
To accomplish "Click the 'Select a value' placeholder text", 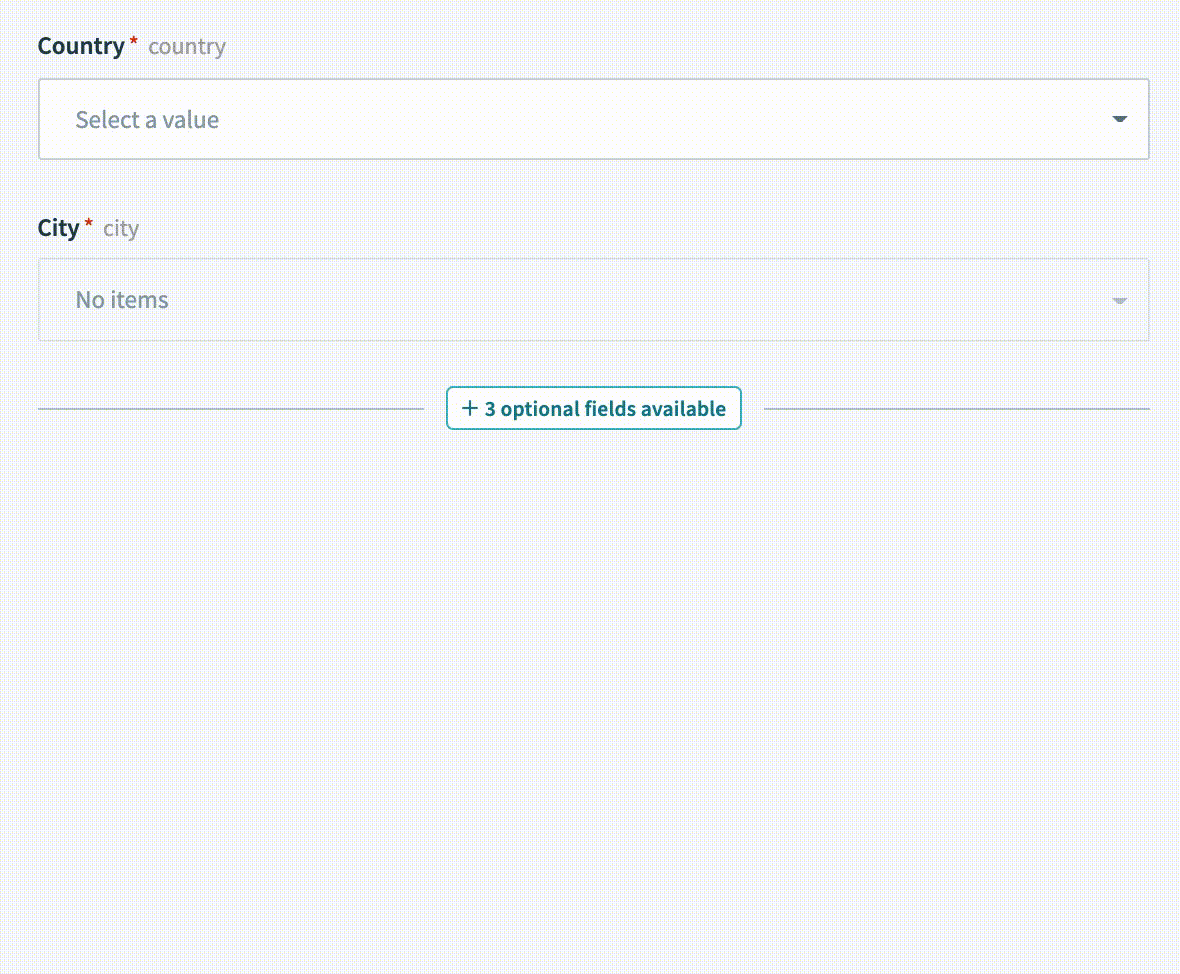I will (x=147, y=120).
